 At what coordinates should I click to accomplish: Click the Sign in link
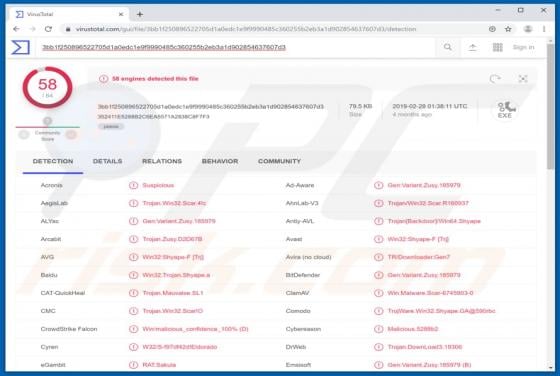(524, 47)
